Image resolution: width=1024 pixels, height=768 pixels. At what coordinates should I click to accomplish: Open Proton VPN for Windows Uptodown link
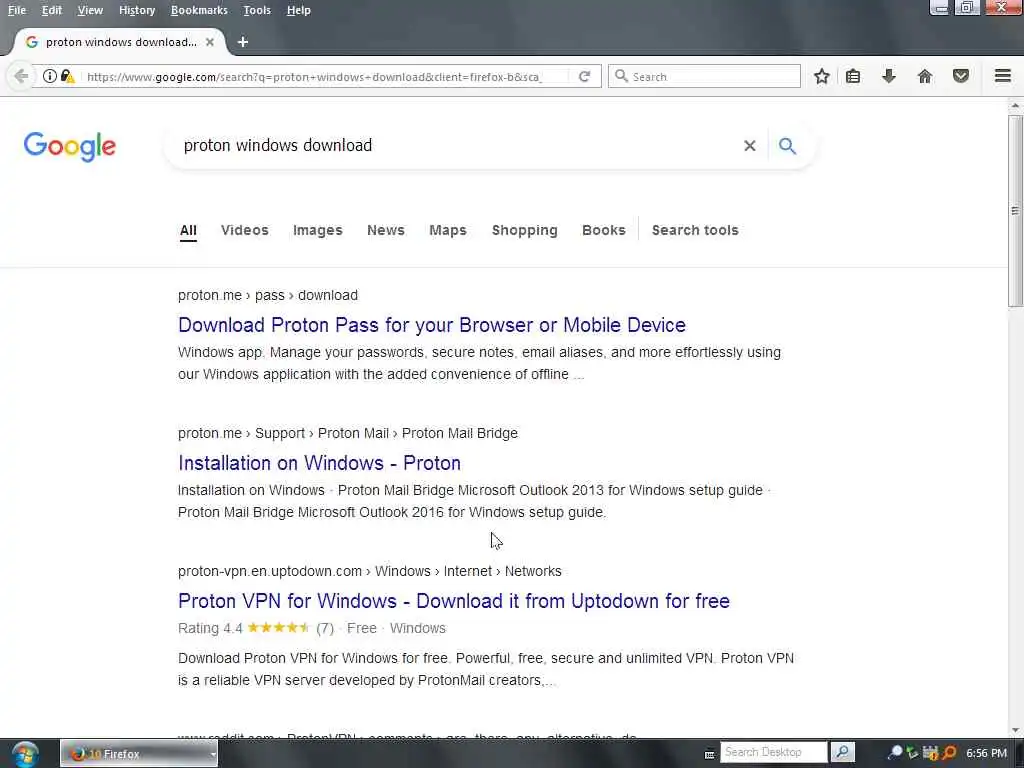[454, 601]
